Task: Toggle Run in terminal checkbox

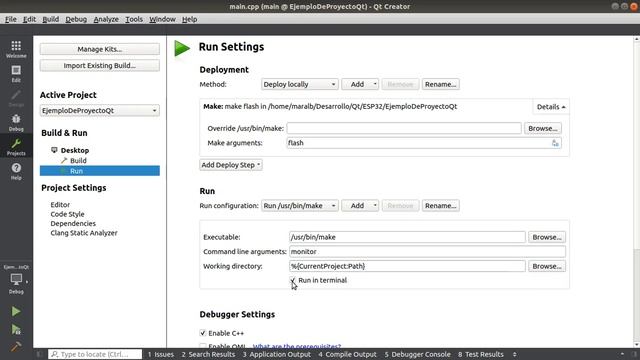Action: (x=292, y=280)
